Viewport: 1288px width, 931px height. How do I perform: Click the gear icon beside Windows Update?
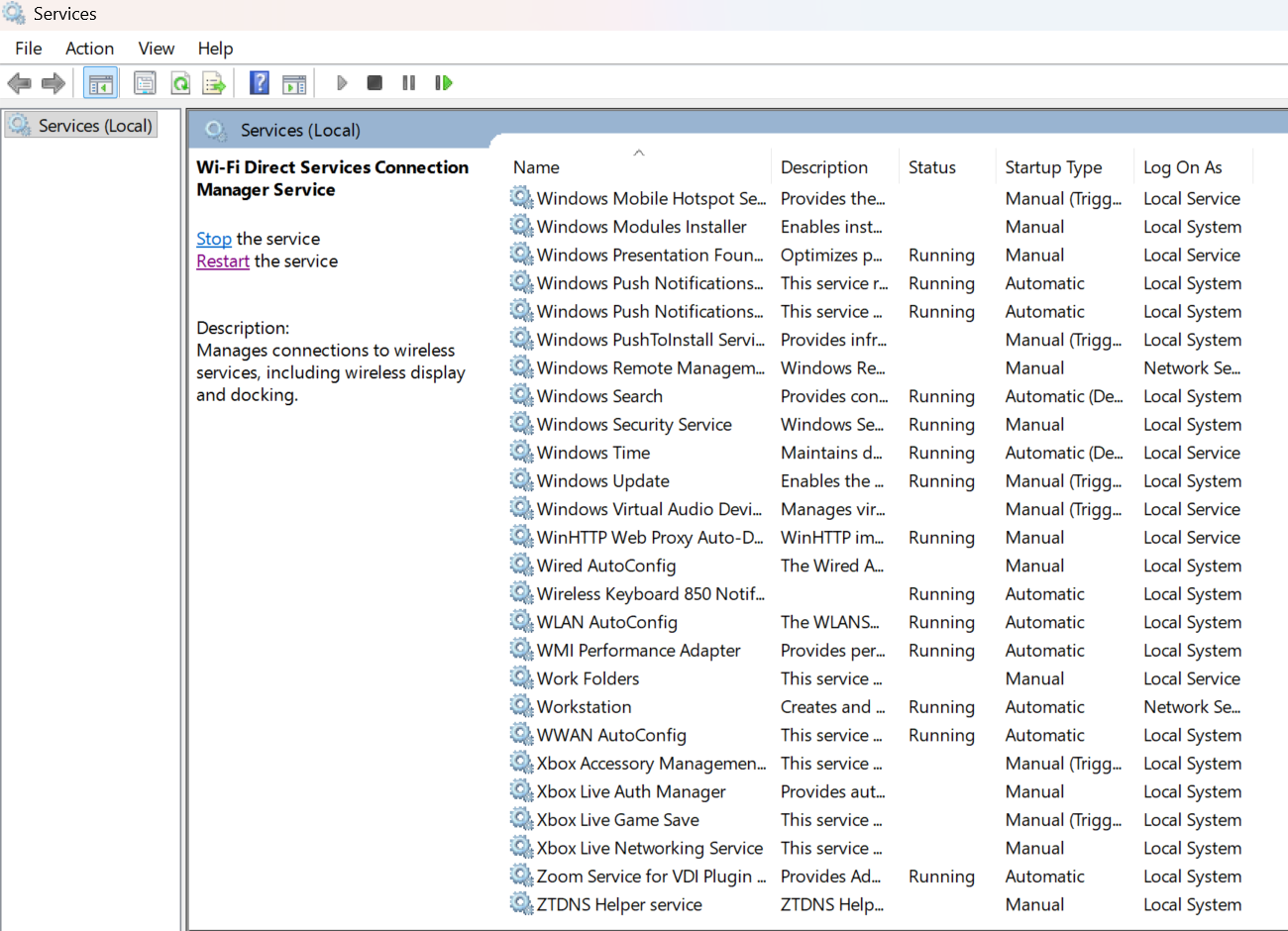[x=521, y=480]
